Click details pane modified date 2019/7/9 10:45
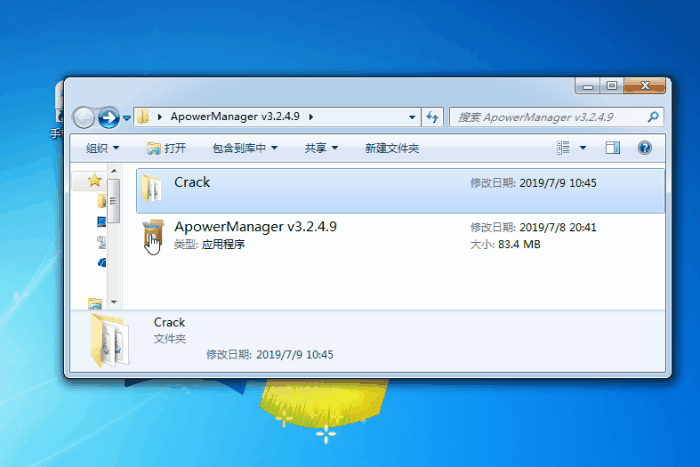Screen dimensions: 700x467 point(295,355)
